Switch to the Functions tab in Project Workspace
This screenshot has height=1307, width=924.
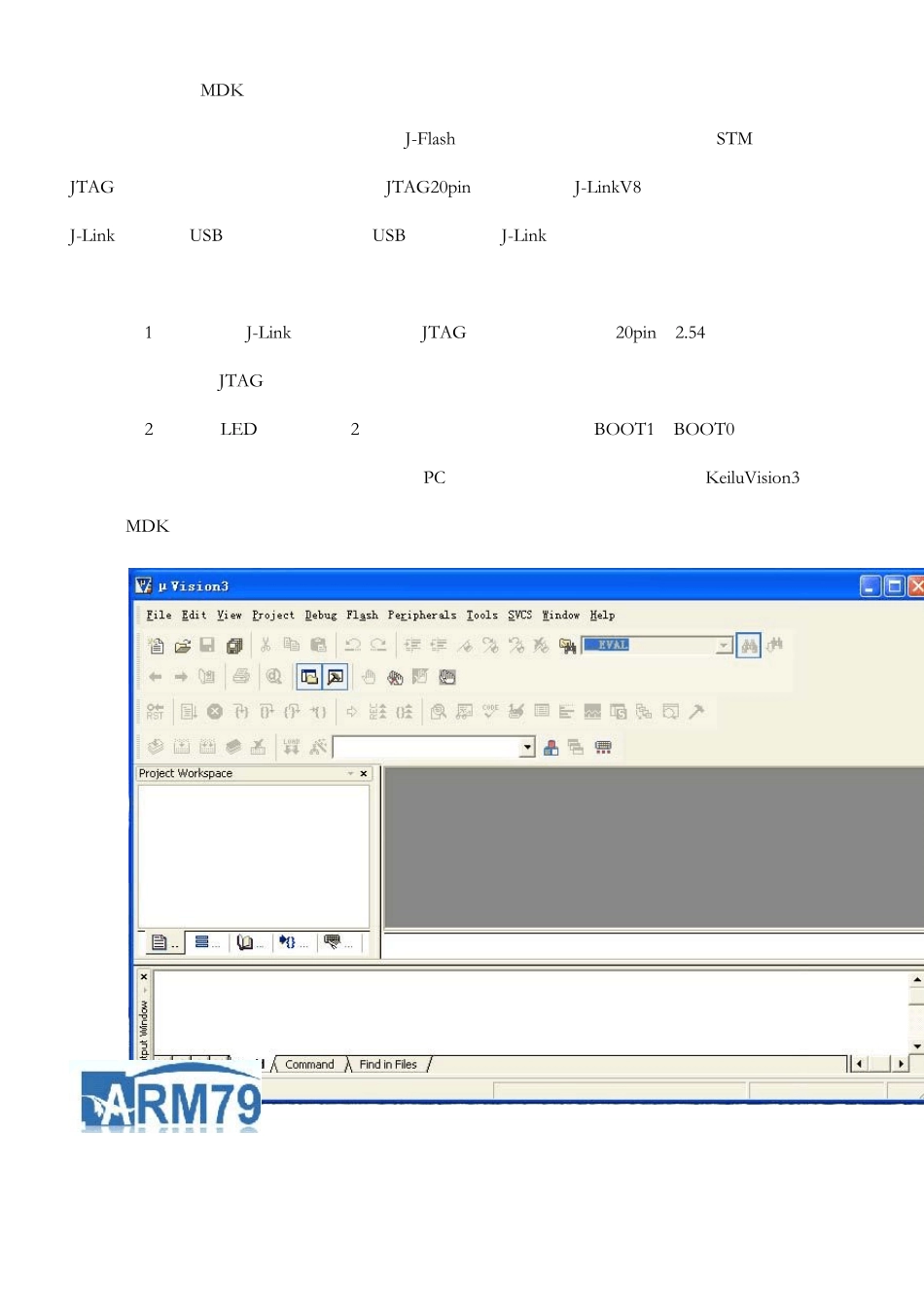293,942
